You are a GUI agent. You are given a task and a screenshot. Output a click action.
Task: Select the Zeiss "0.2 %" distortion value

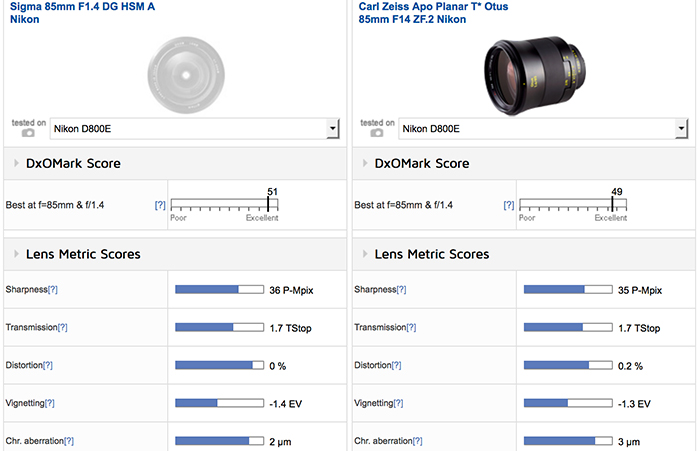coord(630,366)
